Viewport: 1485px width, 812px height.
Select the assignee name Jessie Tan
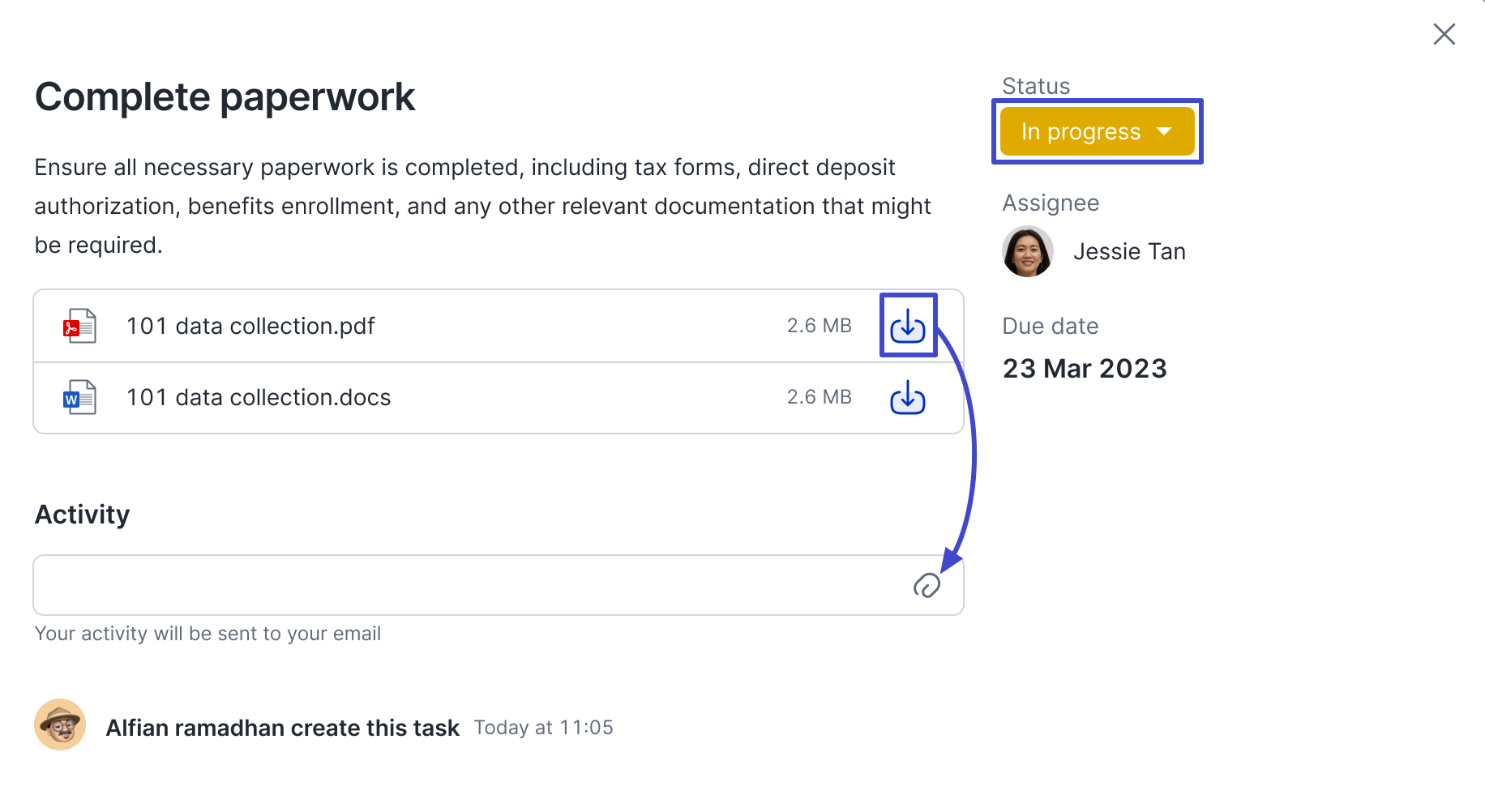click(1129, 251)
